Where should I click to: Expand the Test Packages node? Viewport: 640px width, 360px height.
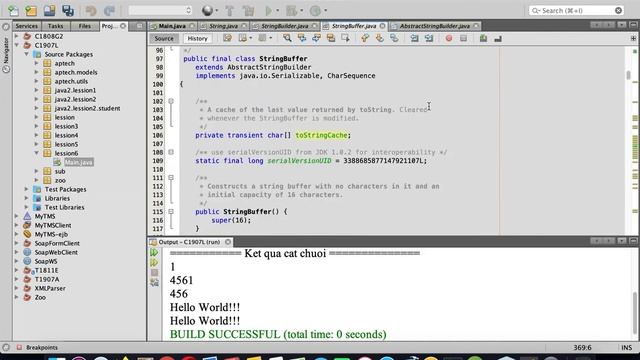pos(27,189)
